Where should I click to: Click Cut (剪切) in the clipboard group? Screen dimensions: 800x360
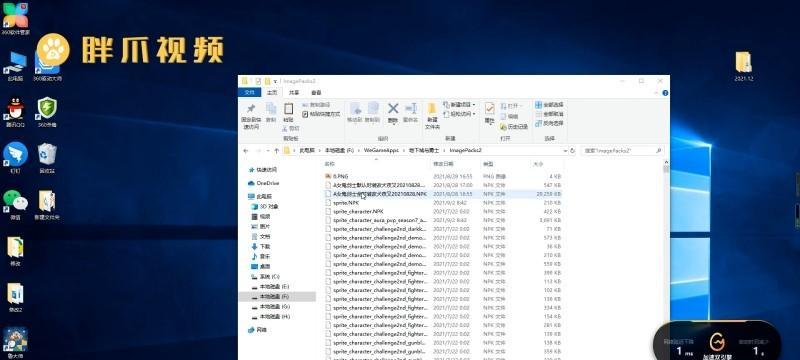pos(292,128)
